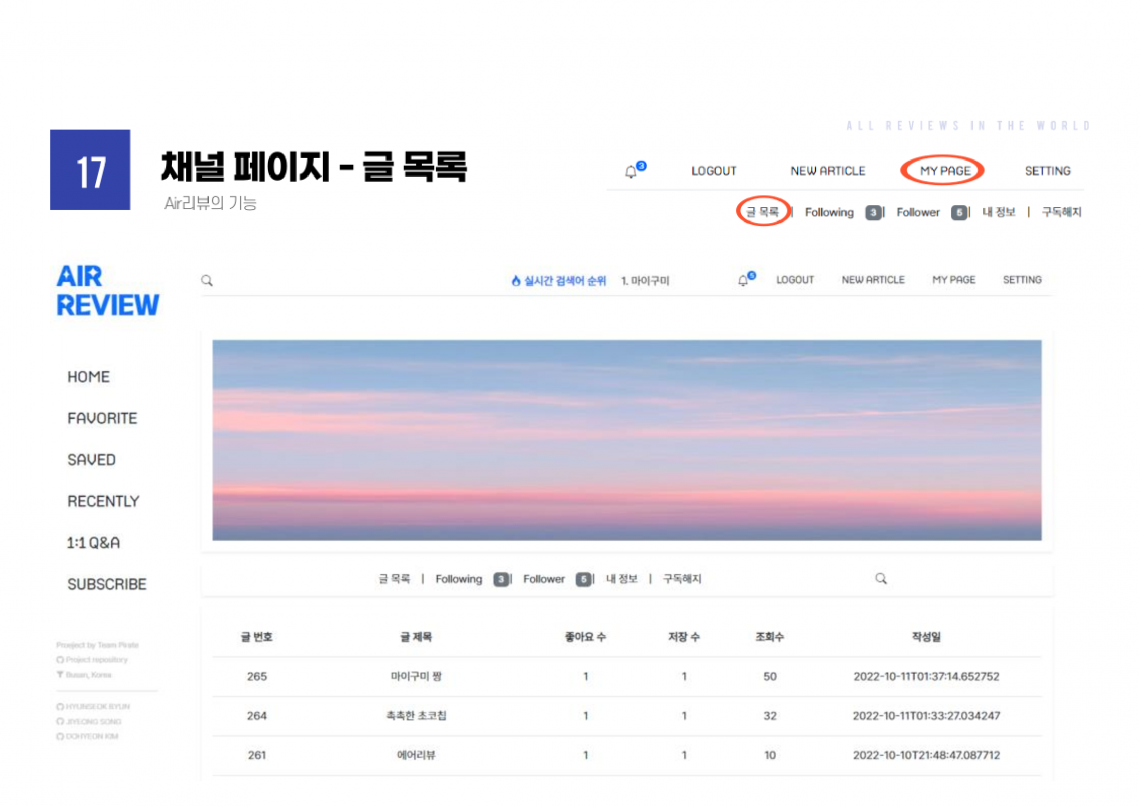Viewport: 1140px width, 806px height.
Task: Click GitHub icon beside Project repository
Action: point(60,660)
